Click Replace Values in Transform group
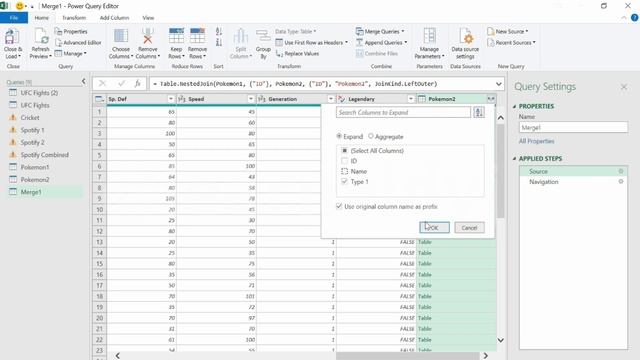This screenshot has width=640, height=360. pyautogui.click(x=298, y=53)
